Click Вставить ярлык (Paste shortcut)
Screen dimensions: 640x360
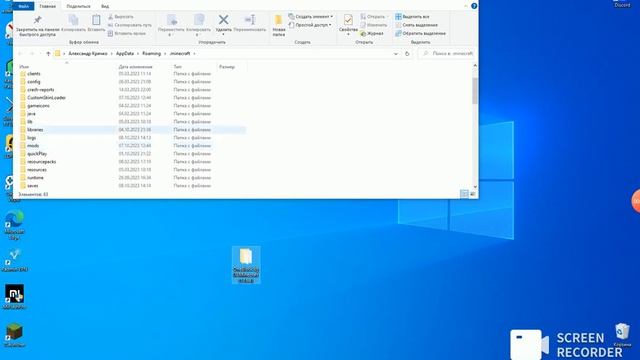click(127, 33)
